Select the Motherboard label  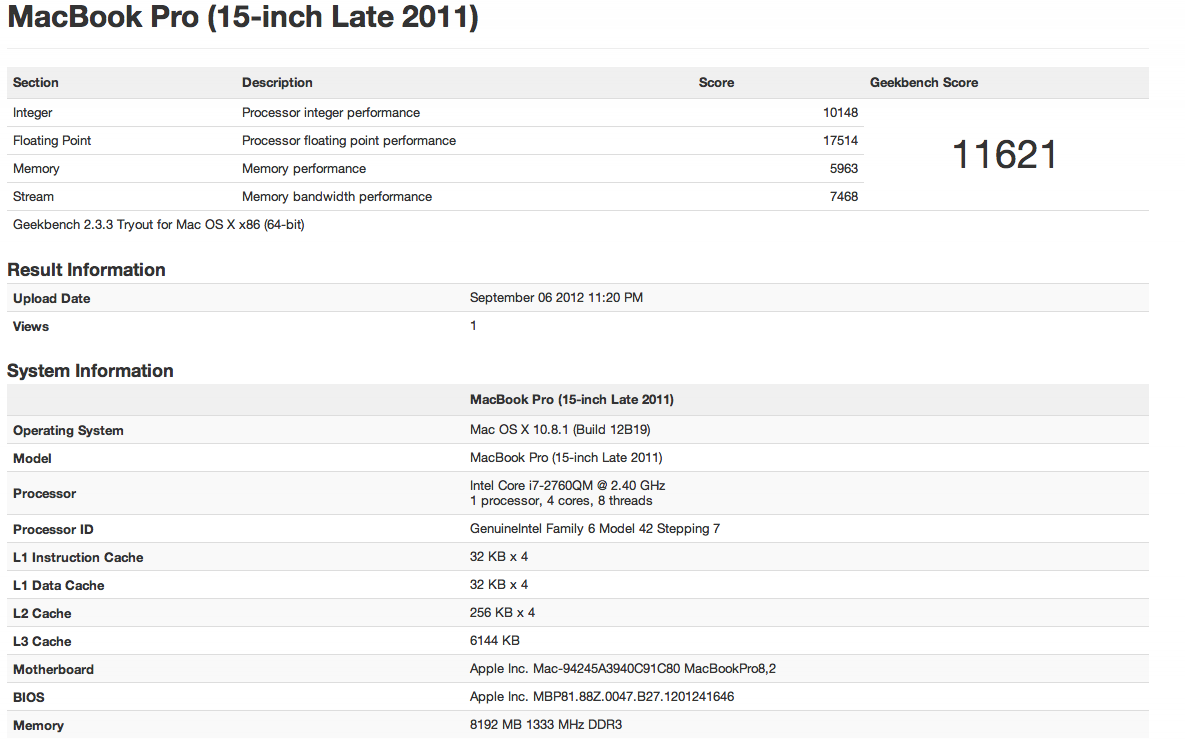pyautogui.click(x=53, y=669)
